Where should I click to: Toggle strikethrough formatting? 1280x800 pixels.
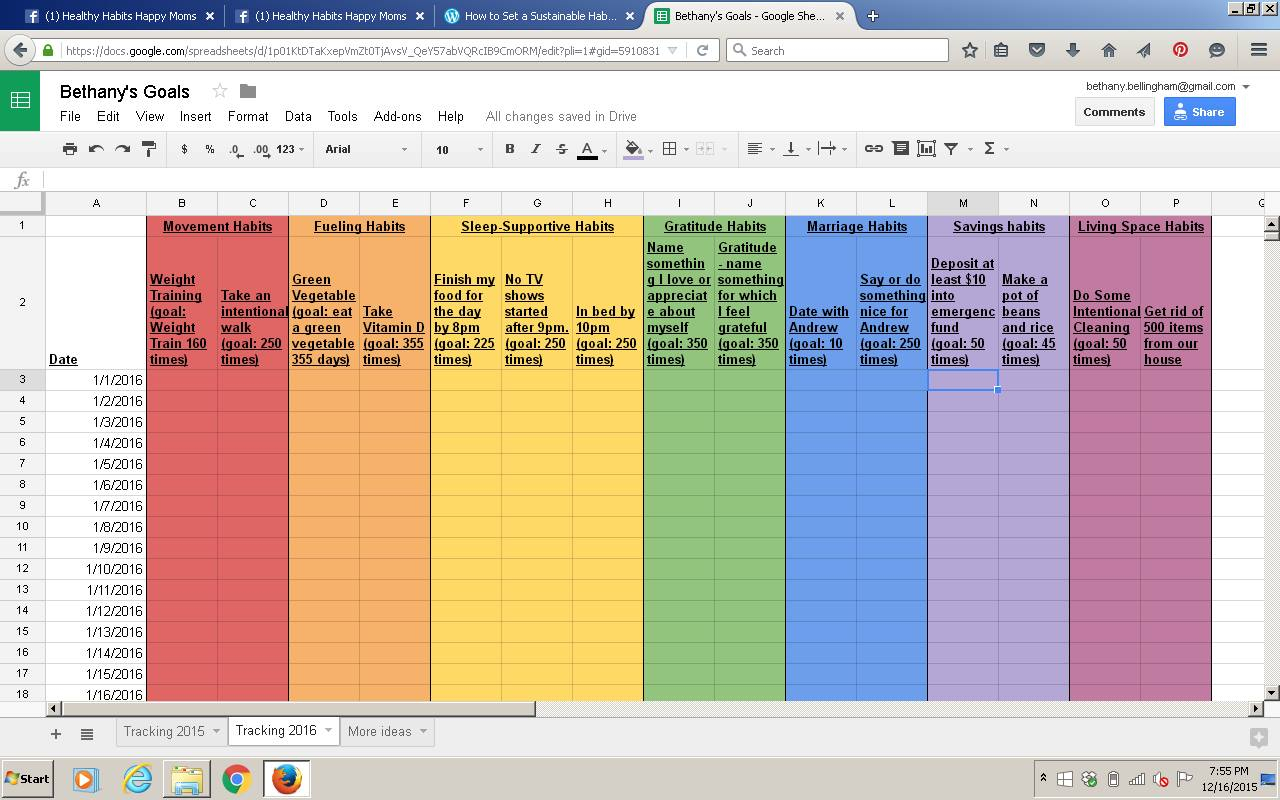click(561, 149)
